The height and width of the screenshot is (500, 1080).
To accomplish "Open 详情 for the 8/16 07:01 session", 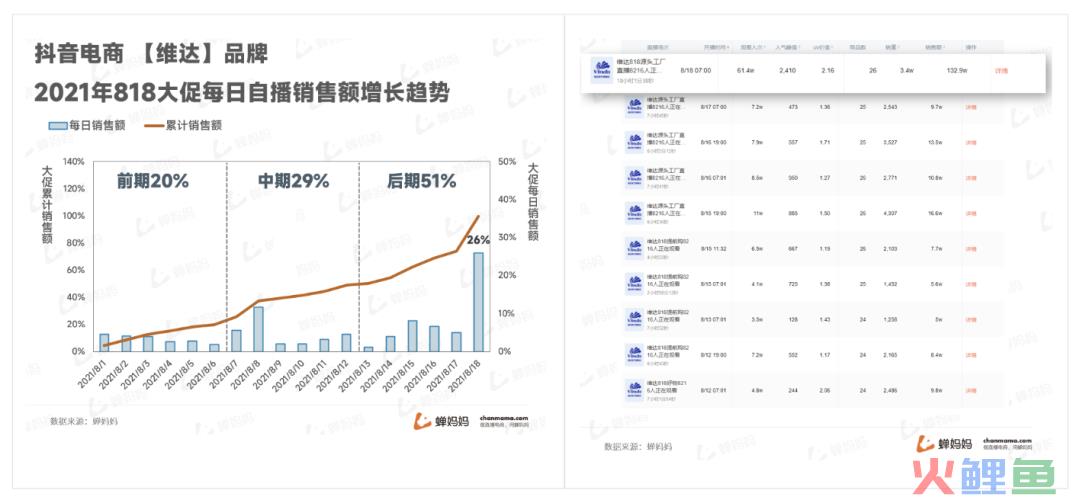I will click(970, 178).
